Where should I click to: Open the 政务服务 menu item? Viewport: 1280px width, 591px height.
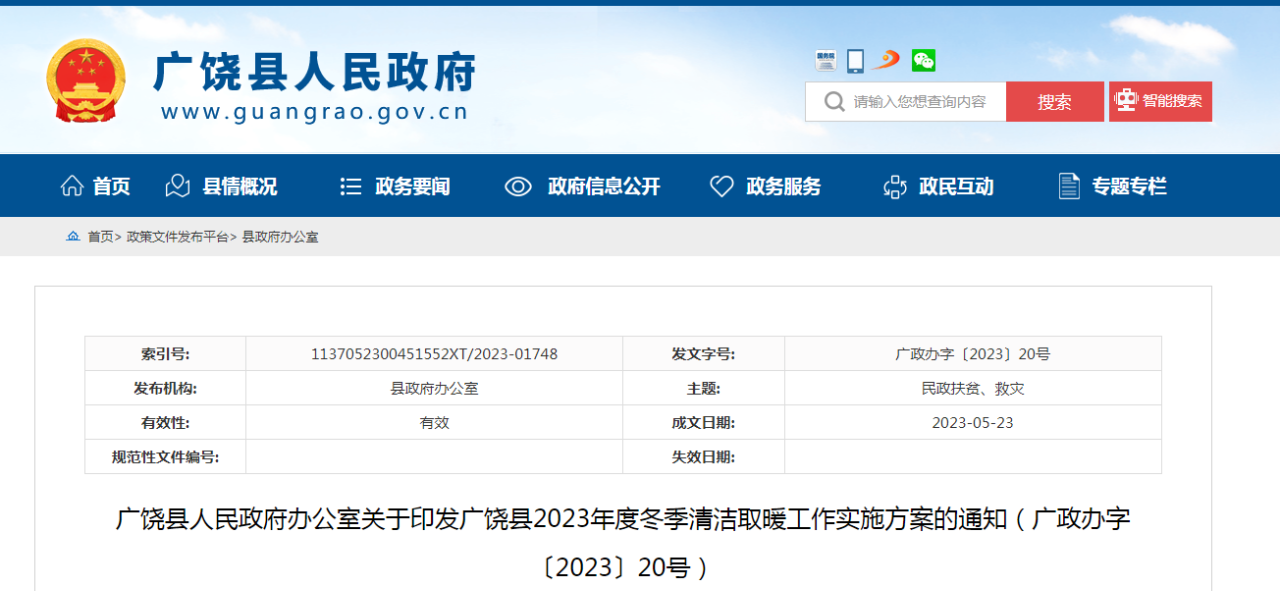coord(784,186)
